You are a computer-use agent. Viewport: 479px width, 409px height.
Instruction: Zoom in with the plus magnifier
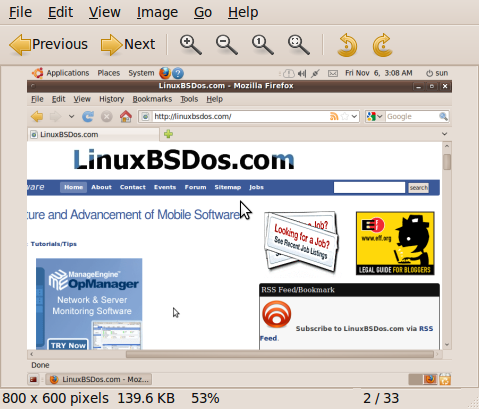click(x=191, y=45)
